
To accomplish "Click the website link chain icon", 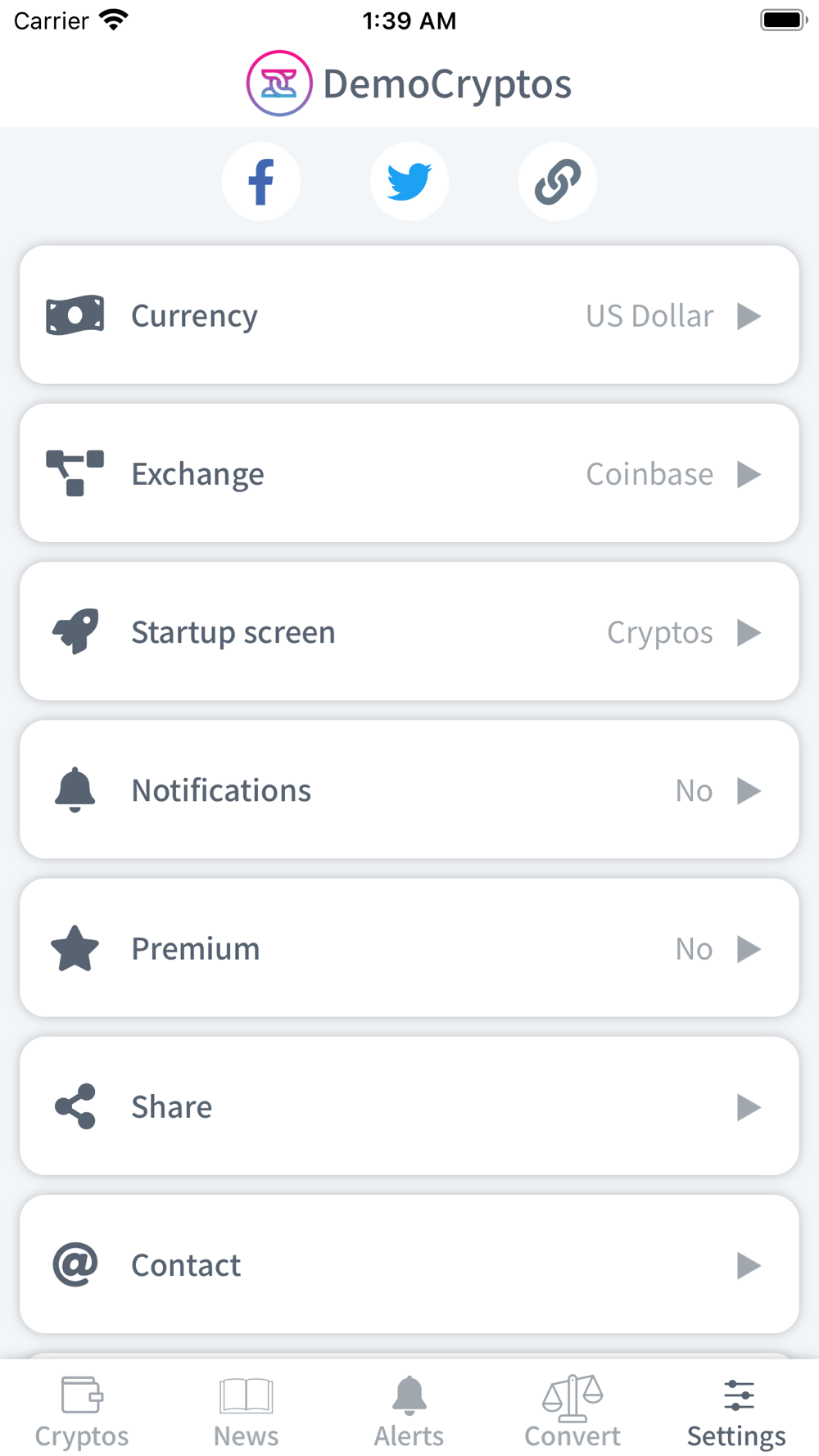I will point(558,182).
